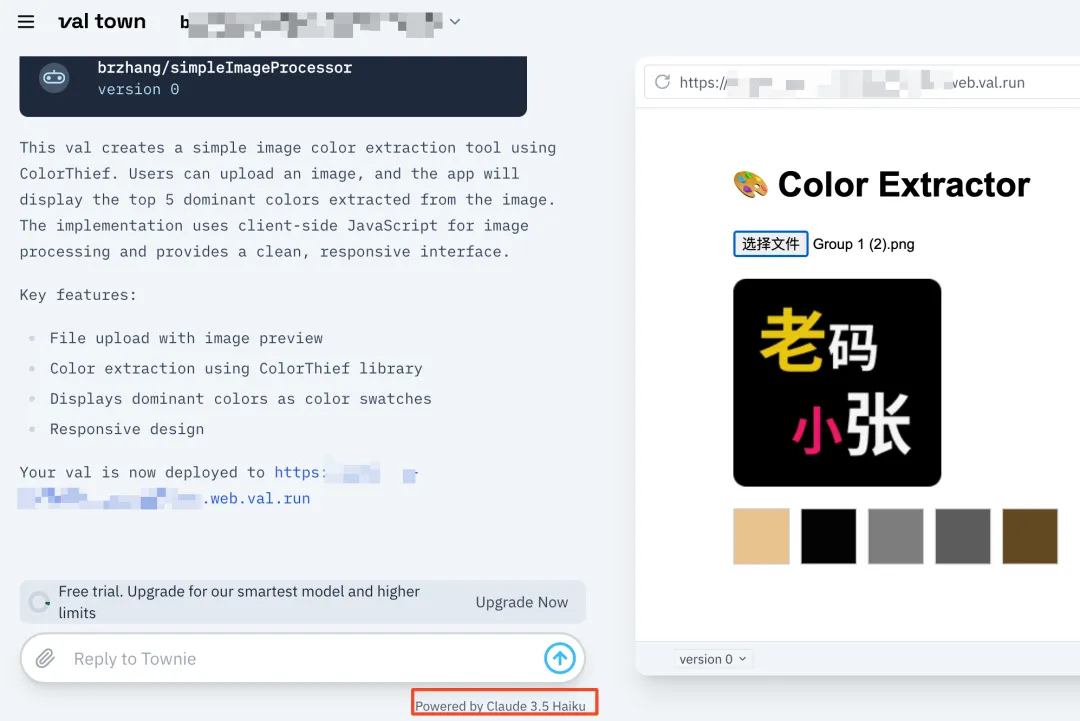Expand the account name dropdown chevron
Screen dimensions: 1080x721
click(455, 21)
